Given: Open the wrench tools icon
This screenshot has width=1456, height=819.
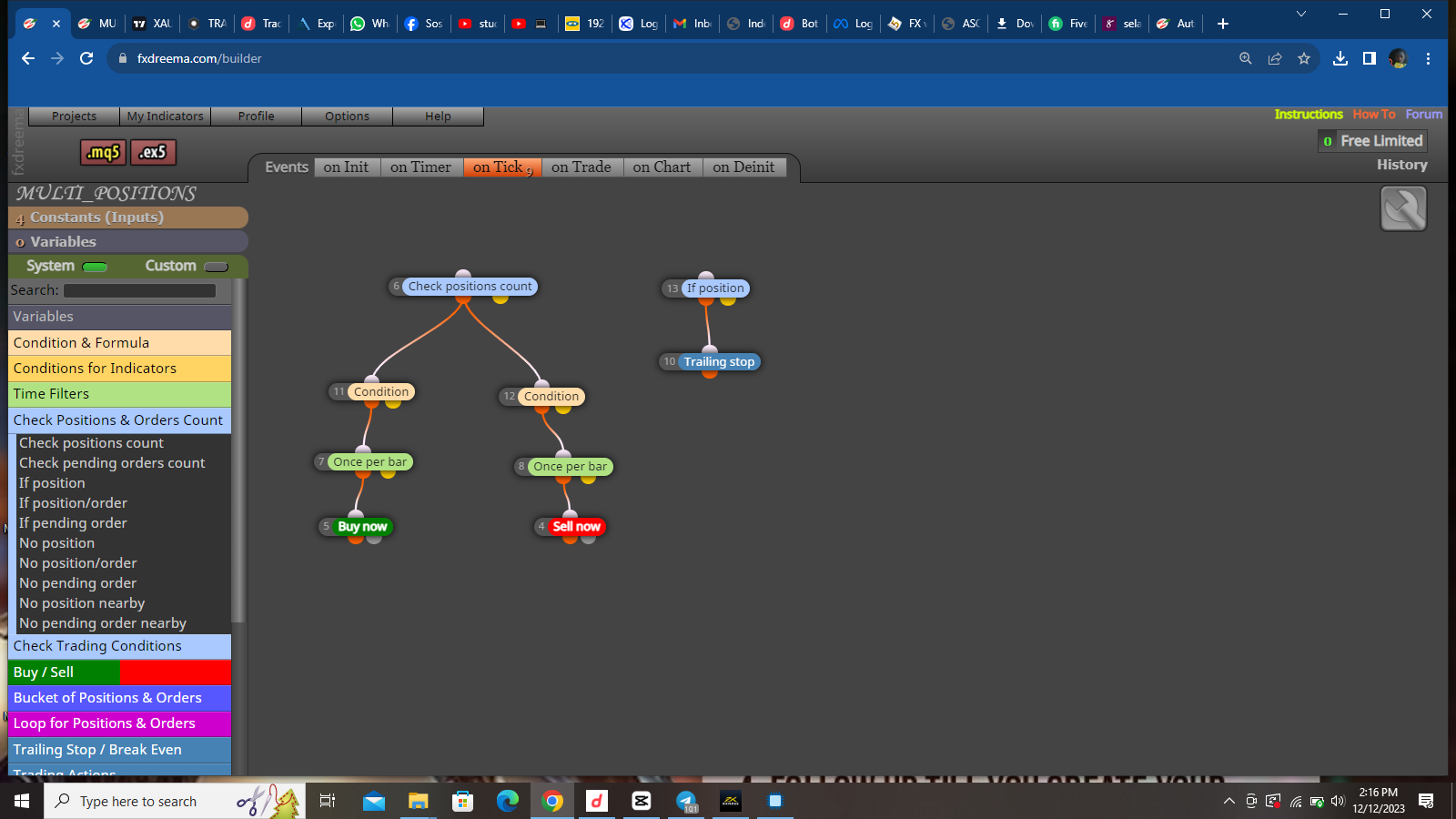Looking at the screenshot, I should click(1403, 208).
